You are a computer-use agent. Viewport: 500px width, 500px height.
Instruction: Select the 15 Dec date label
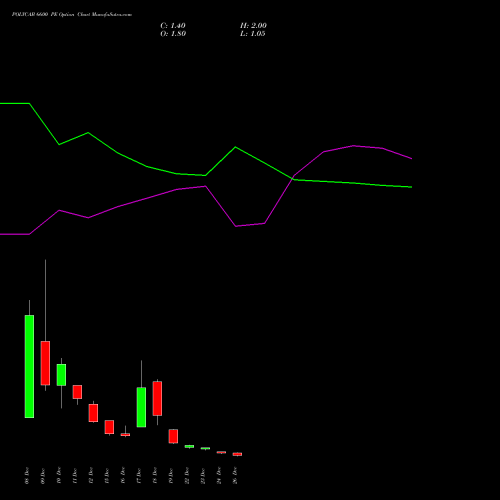107,476
